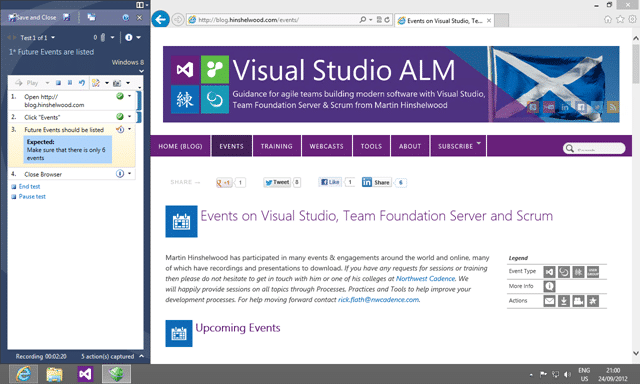640x384 pixels.
Task: Expand the capture screenshot dropdown arrow
Action: pos(128,83)
